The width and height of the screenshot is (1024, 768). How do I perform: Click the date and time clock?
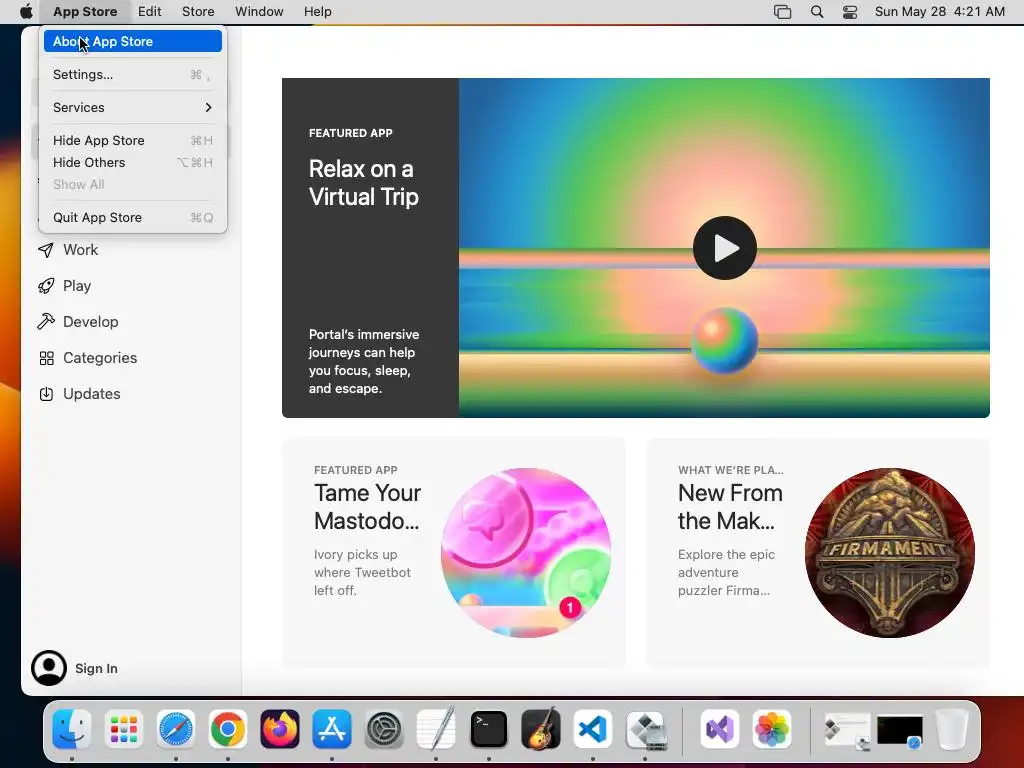(x=940, y=12)
